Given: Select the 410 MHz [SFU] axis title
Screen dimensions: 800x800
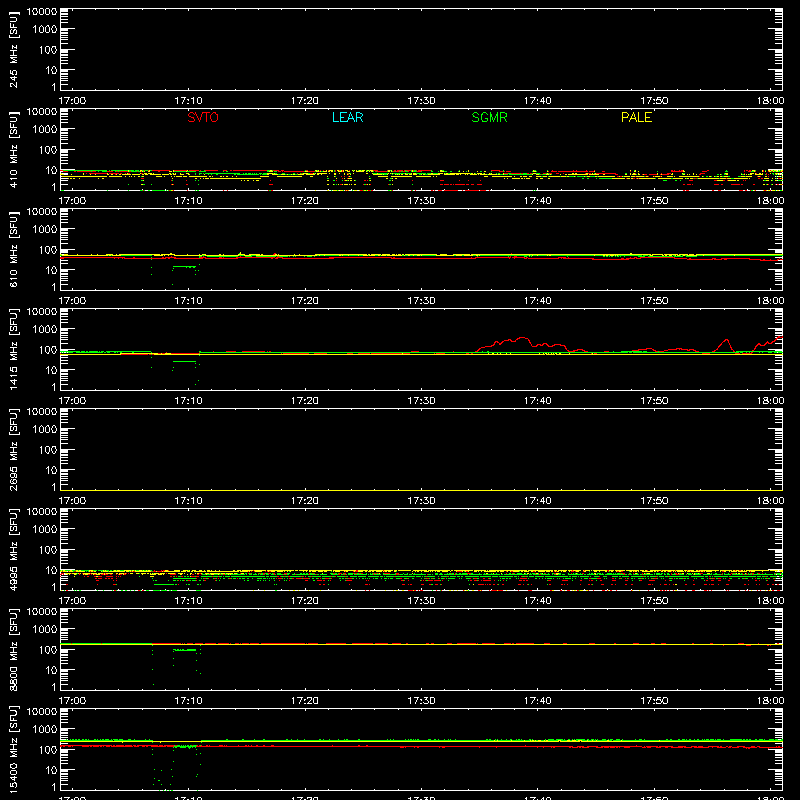Looking at the screenshot, I should point(13,149).
